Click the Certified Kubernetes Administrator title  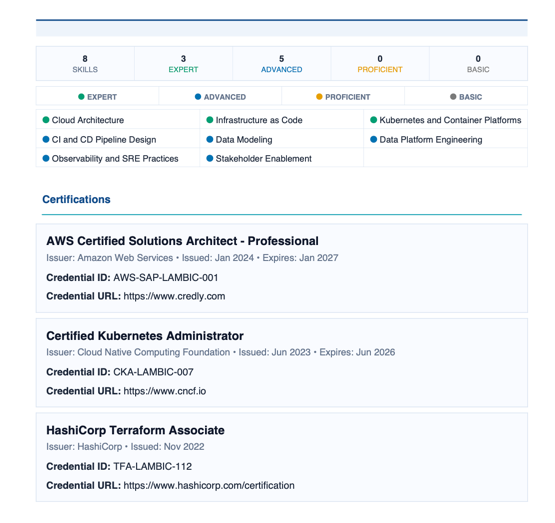click(145, 336)
